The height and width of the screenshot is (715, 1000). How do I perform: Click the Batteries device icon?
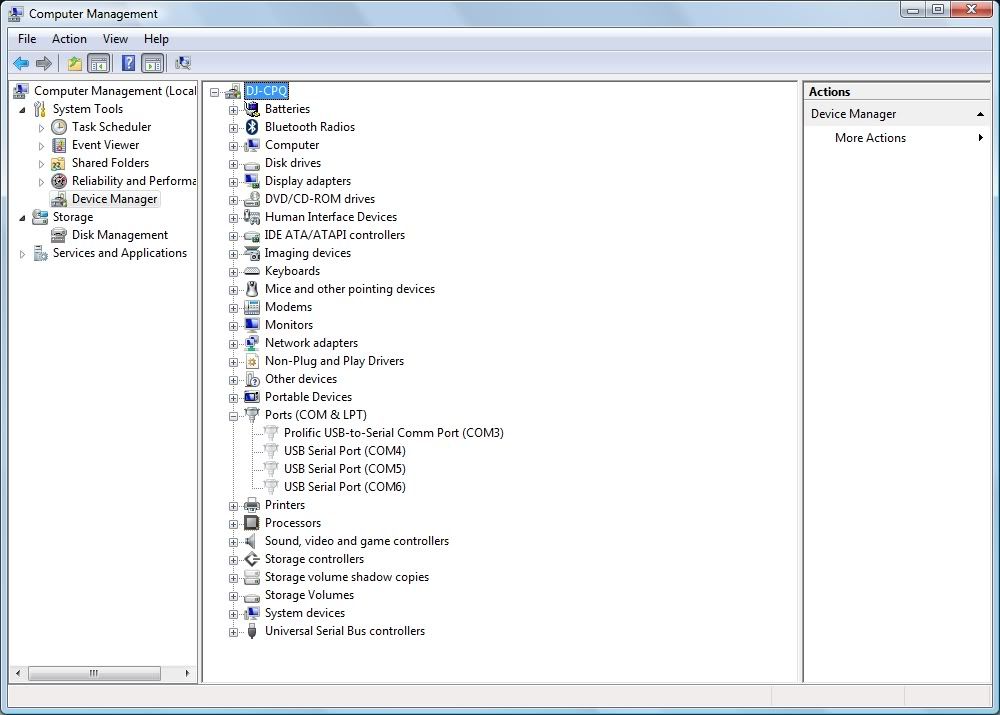tap(252, 109)
